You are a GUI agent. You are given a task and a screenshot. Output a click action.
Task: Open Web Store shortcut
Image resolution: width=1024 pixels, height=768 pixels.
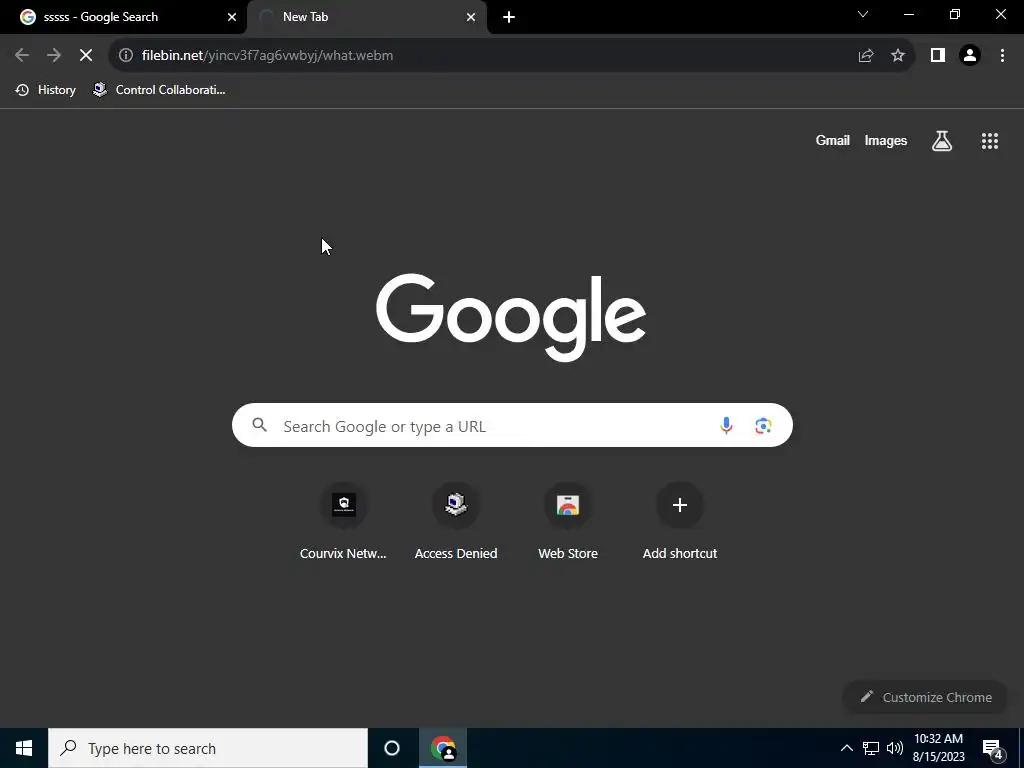tap(568, 521)
